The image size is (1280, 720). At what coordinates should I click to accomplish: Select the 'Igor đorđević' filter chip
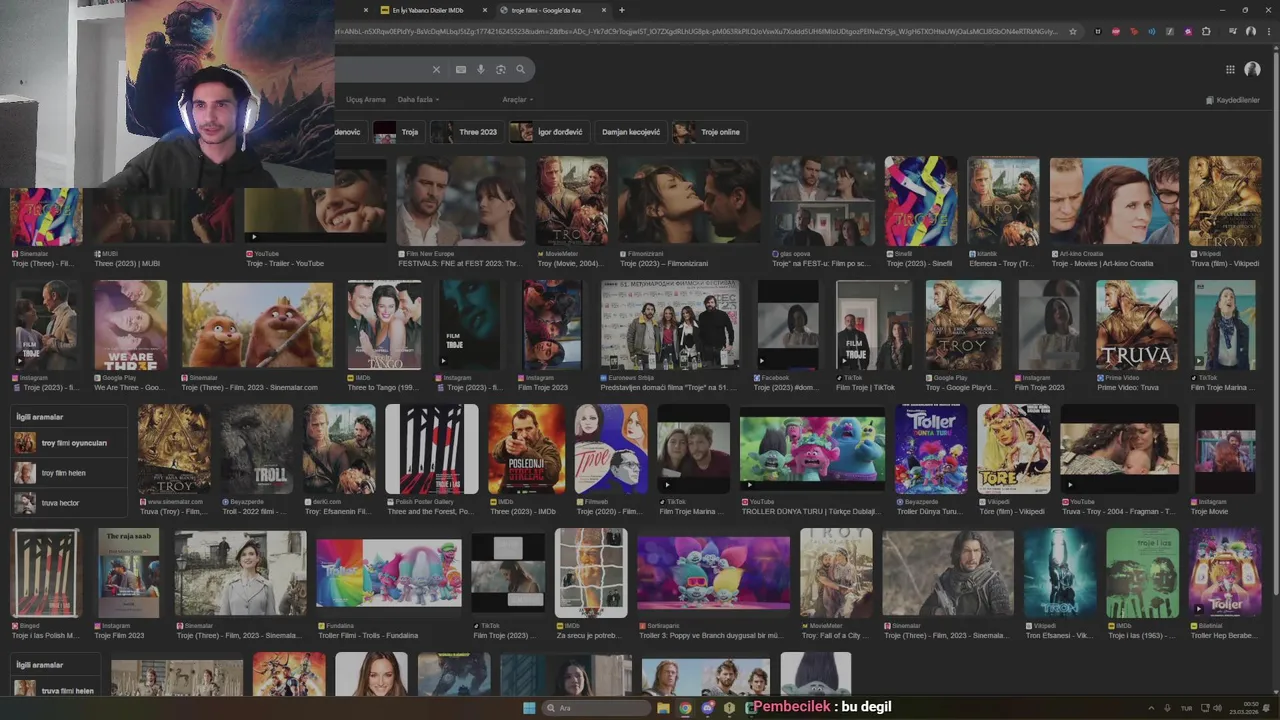pyautogui.click(x=548, y=132)
